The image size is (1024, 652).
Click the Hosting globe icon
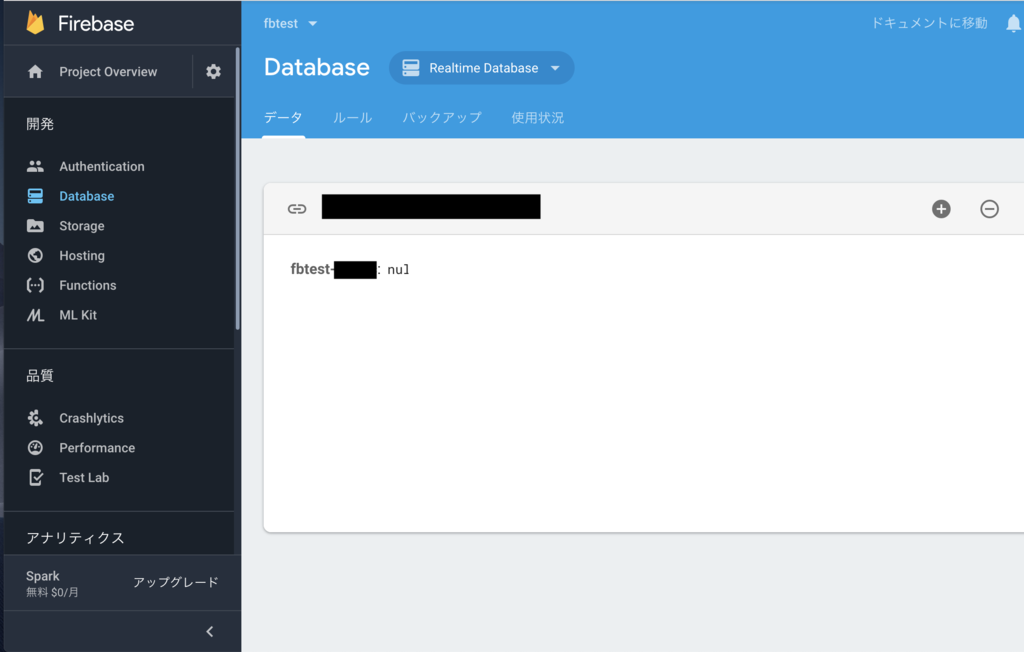pos(35,255)
